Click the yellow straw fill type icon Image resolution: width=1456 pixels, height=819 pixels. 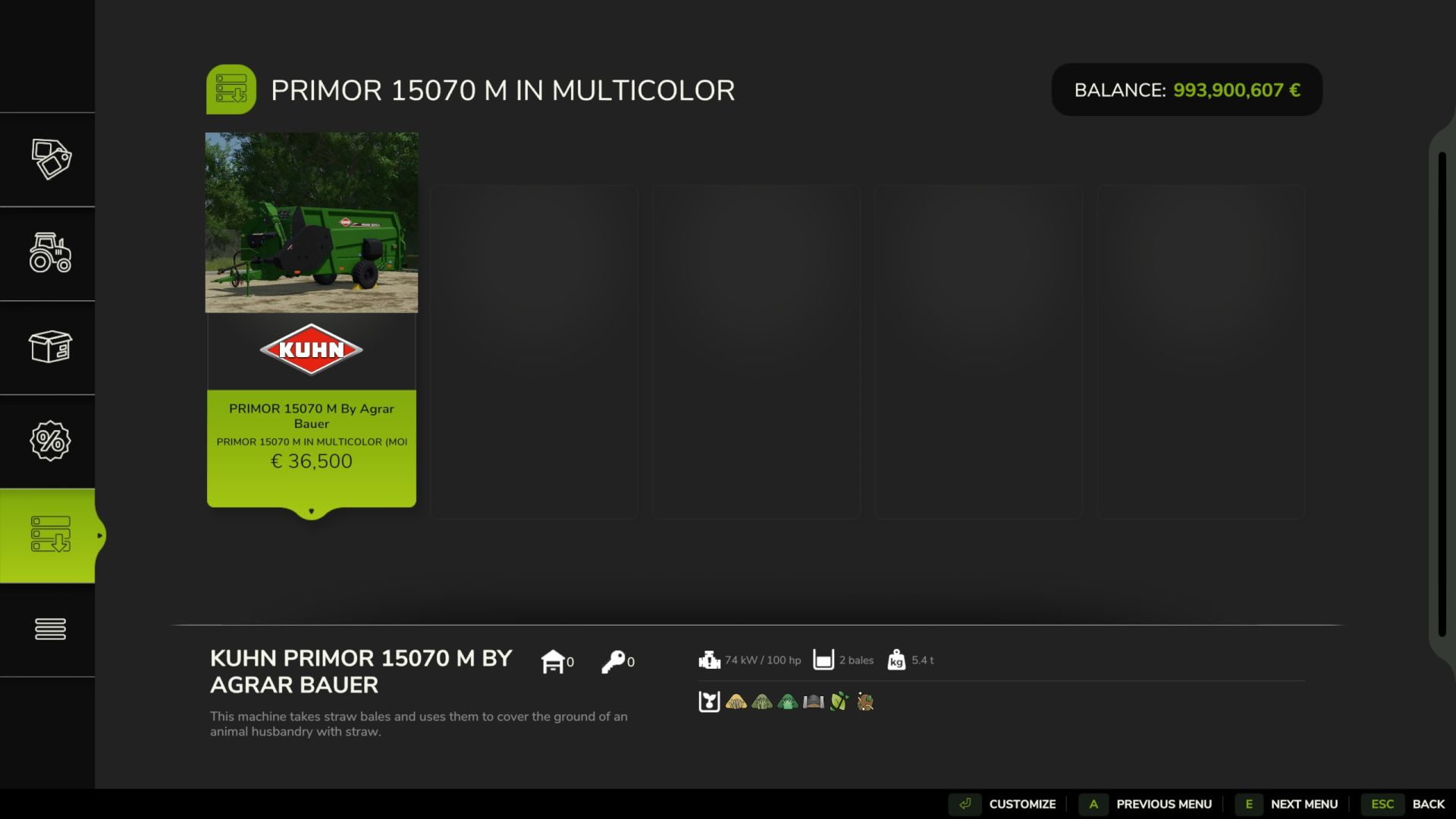pos(736,701)
